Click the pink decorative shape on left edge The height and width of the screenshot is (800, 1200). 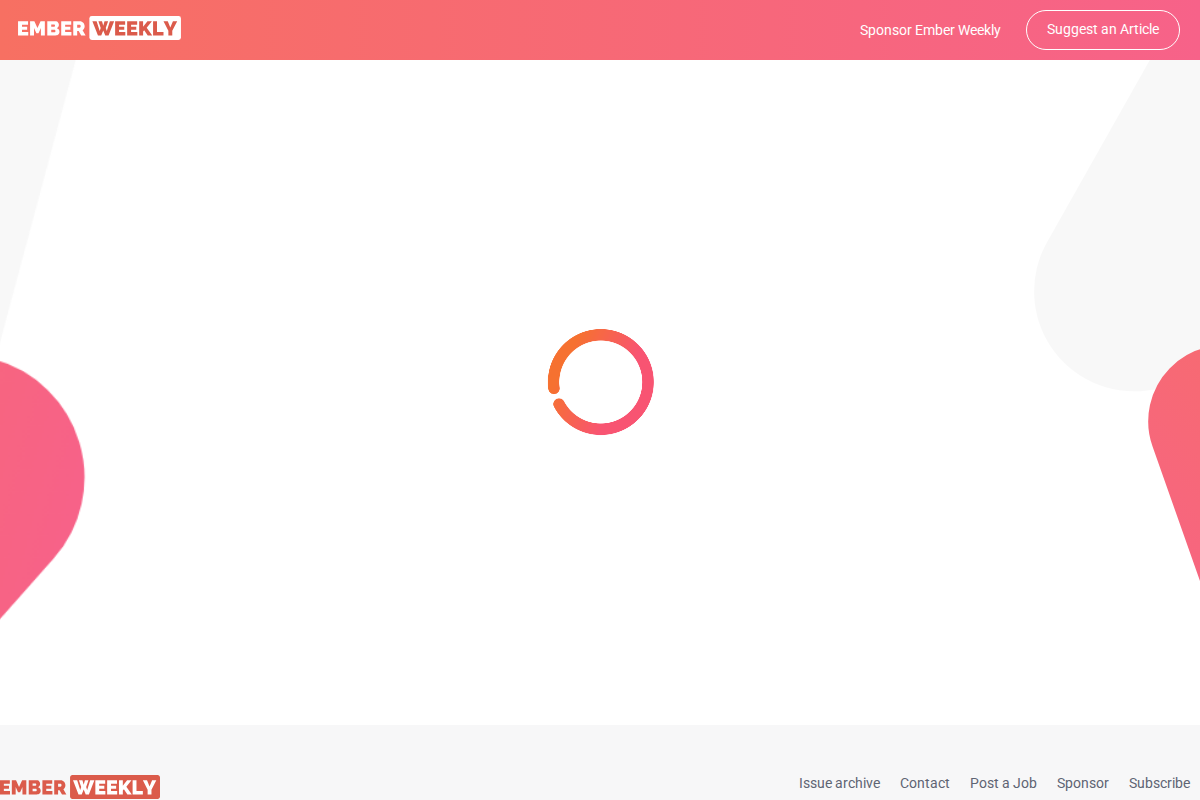[35, 480]
